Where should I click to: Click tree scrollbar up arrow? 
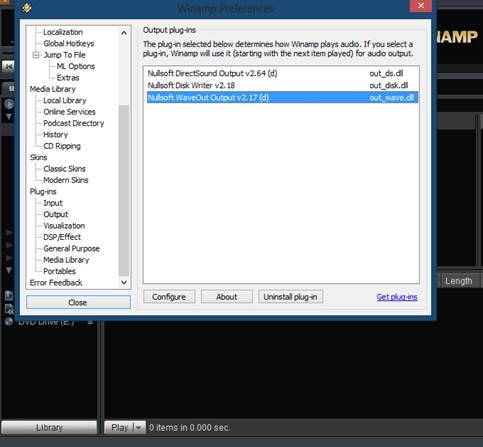click(x=124, y=33)
